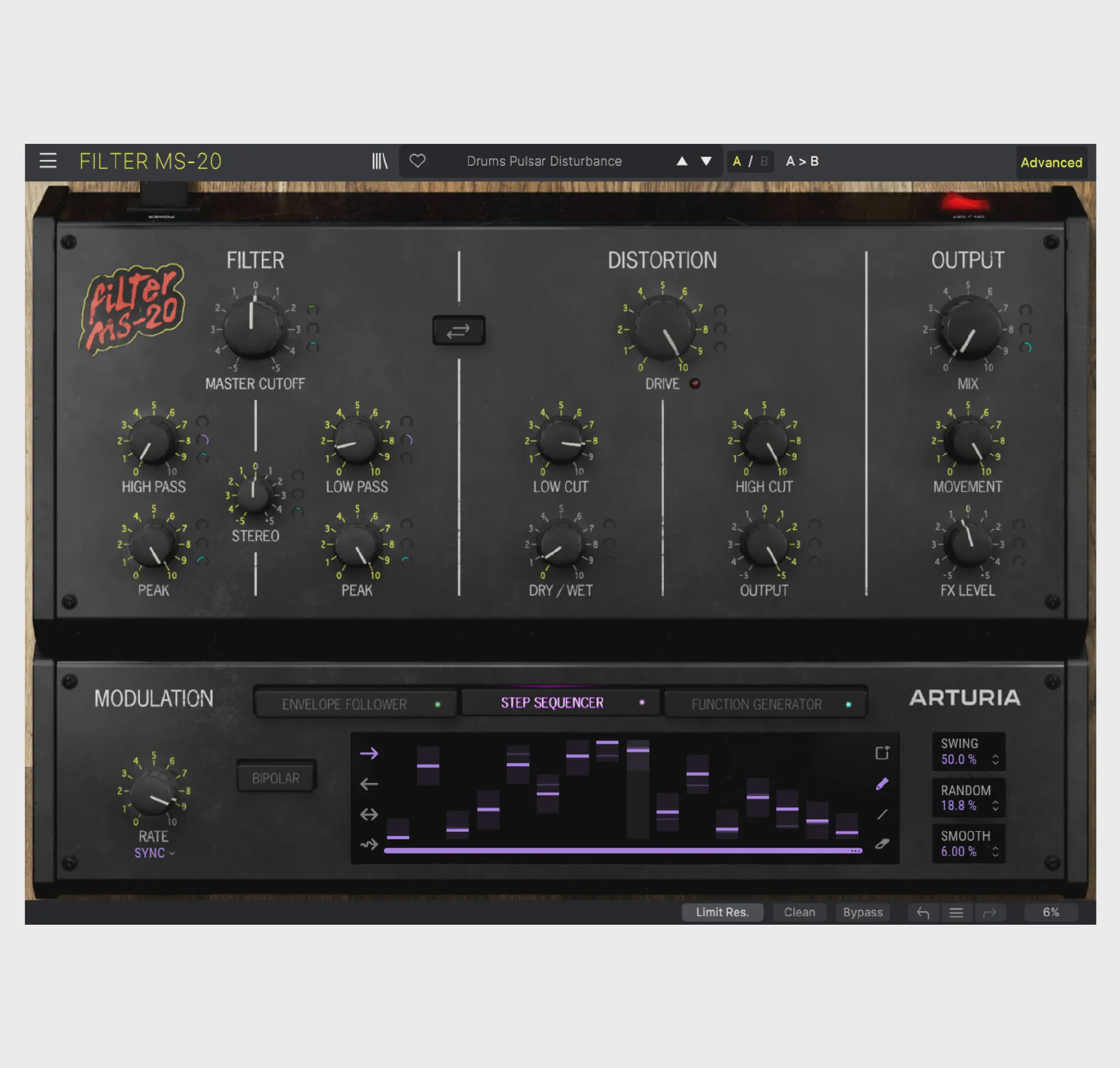1120x1068 pixels.
Task: Open the hamburger main menu
Action: (48, 161)
